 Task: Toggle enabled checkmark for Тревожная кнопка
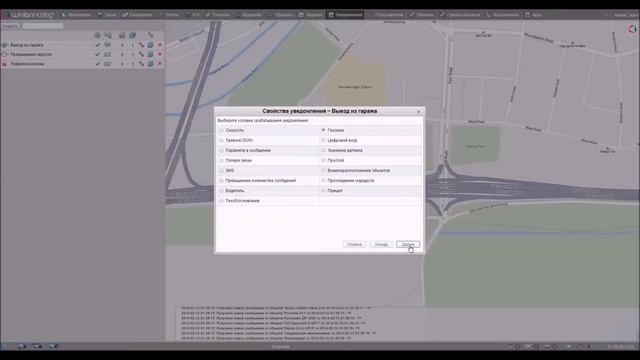tap(98, 64)
